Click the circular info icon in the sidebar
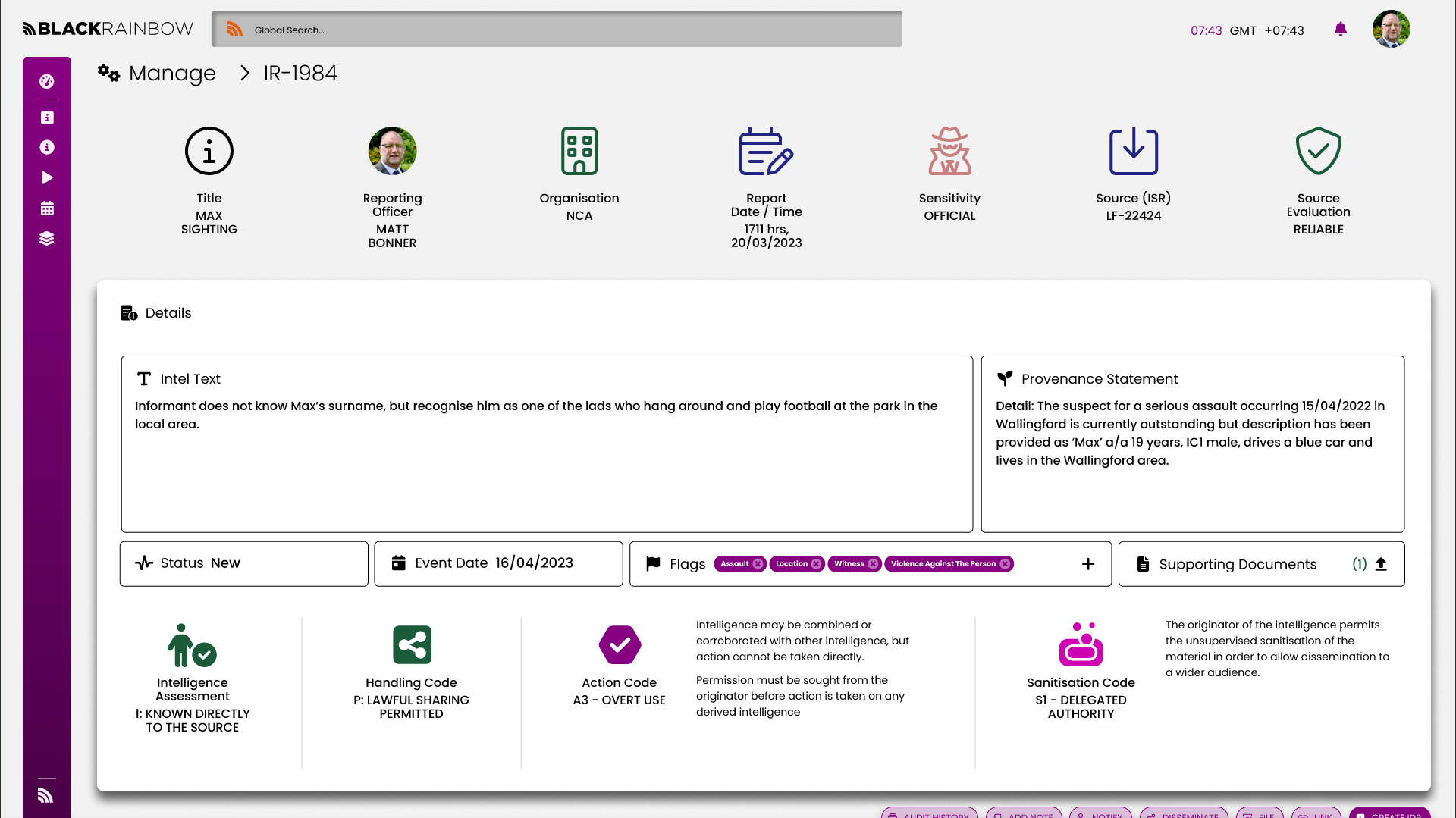The image size is (1456, 818). pos(47,147)
